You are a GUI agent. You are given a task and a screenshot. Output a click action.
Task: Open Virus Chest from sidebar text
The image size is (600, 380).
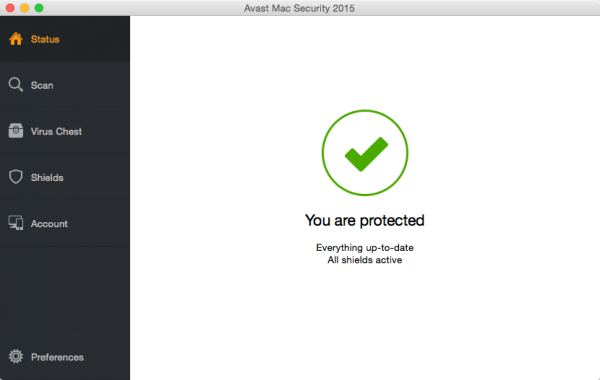tap(56, 132)
